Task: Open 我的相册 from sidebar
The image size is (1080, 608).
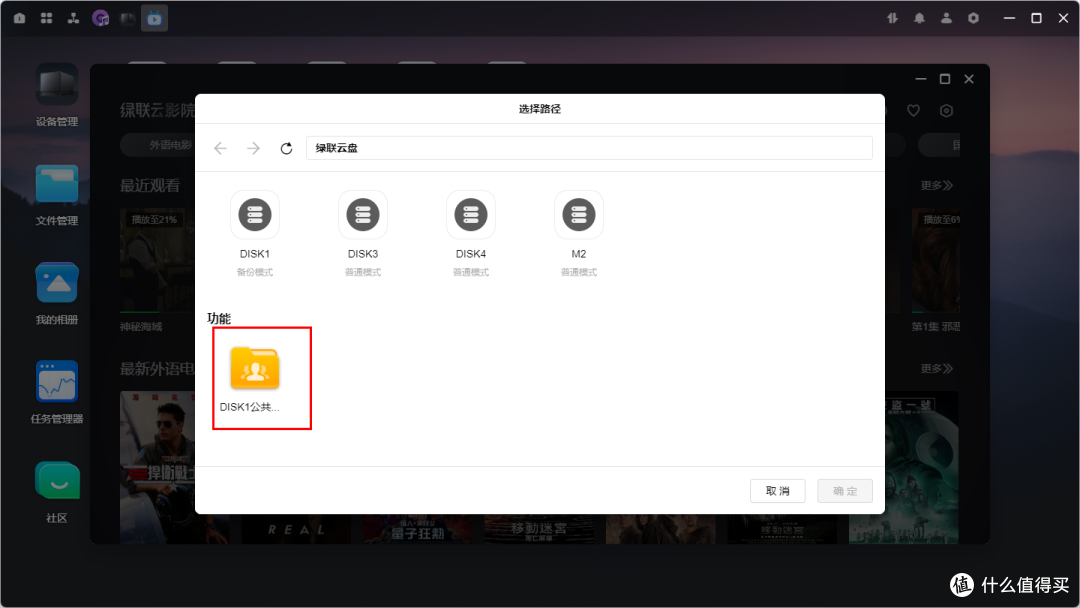Action: [56, 294]
